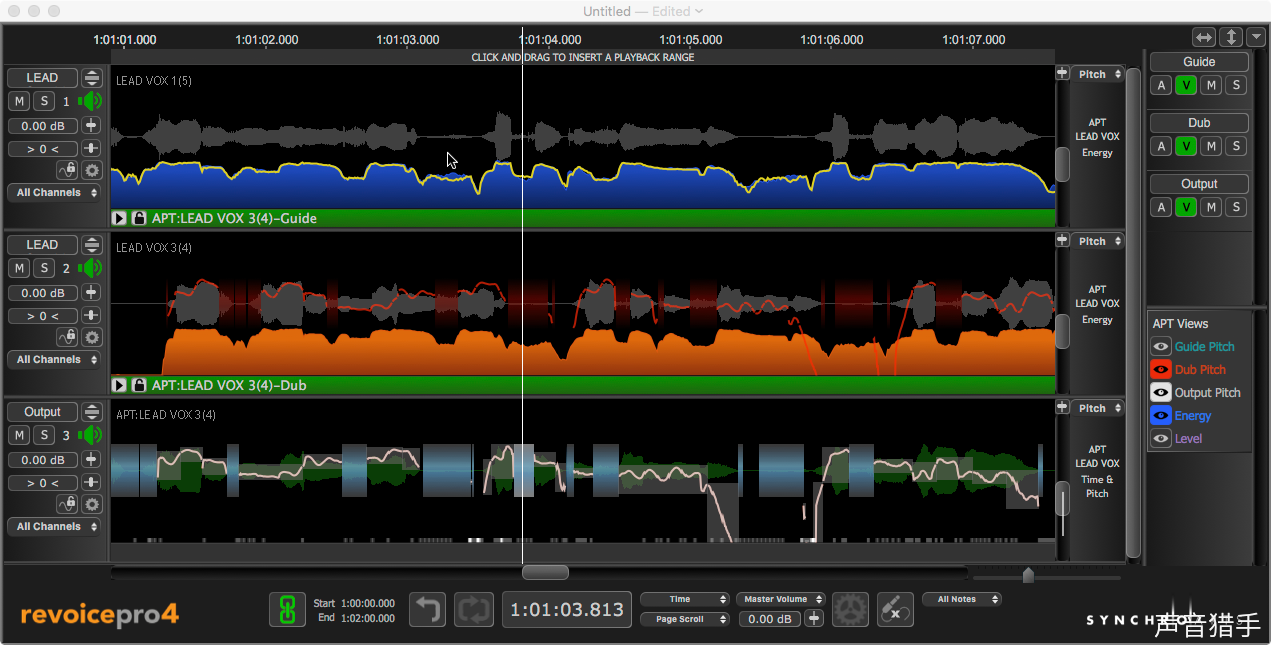The image size is (1271, 645).
Task: Open the Pitch dropdown on track 2
Action: 1098,241
